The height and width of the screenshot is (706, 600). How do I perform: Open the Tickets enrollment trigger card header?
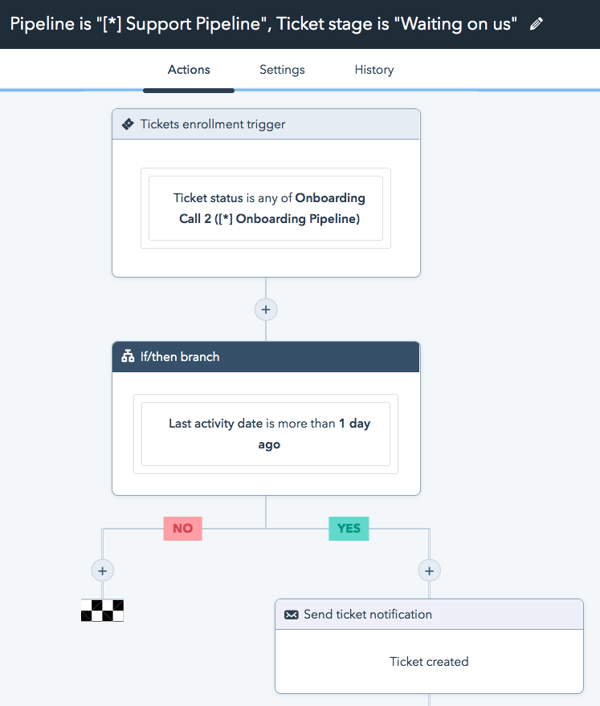click(x=266, y=124)
